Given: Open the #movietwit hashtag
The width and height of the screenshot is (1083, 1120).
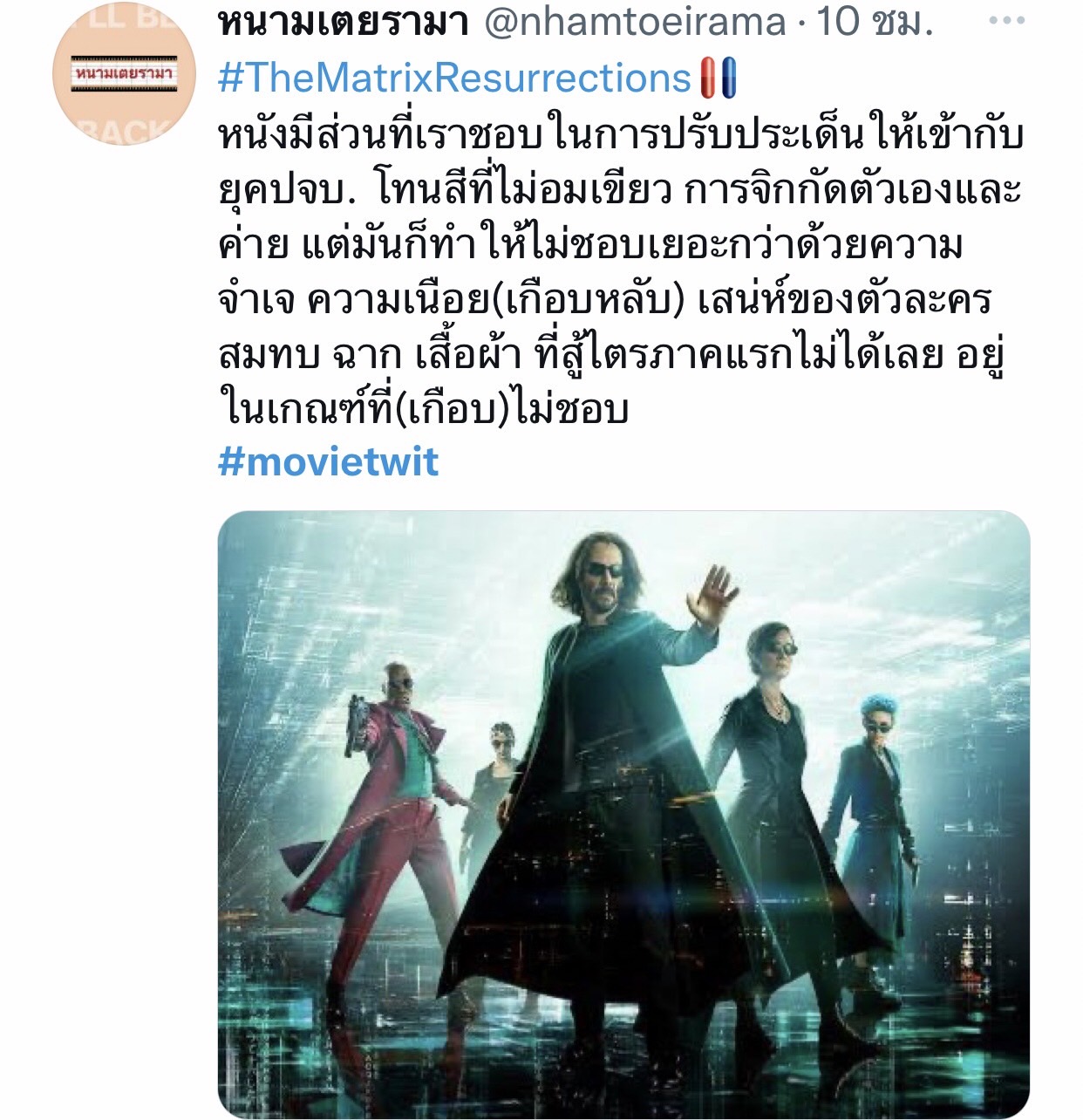Looking at the screenshot, I should 328,461.
